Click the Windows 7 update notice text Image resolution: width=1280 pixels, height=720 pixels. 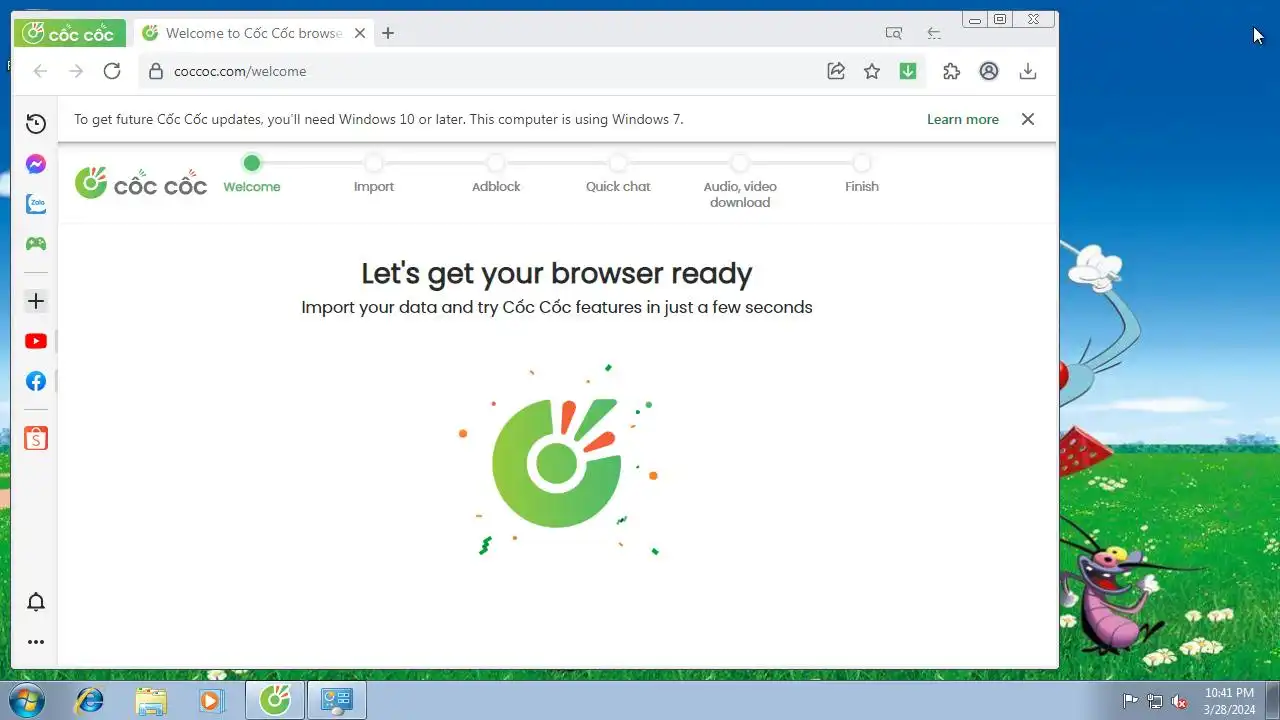point(379,119)
